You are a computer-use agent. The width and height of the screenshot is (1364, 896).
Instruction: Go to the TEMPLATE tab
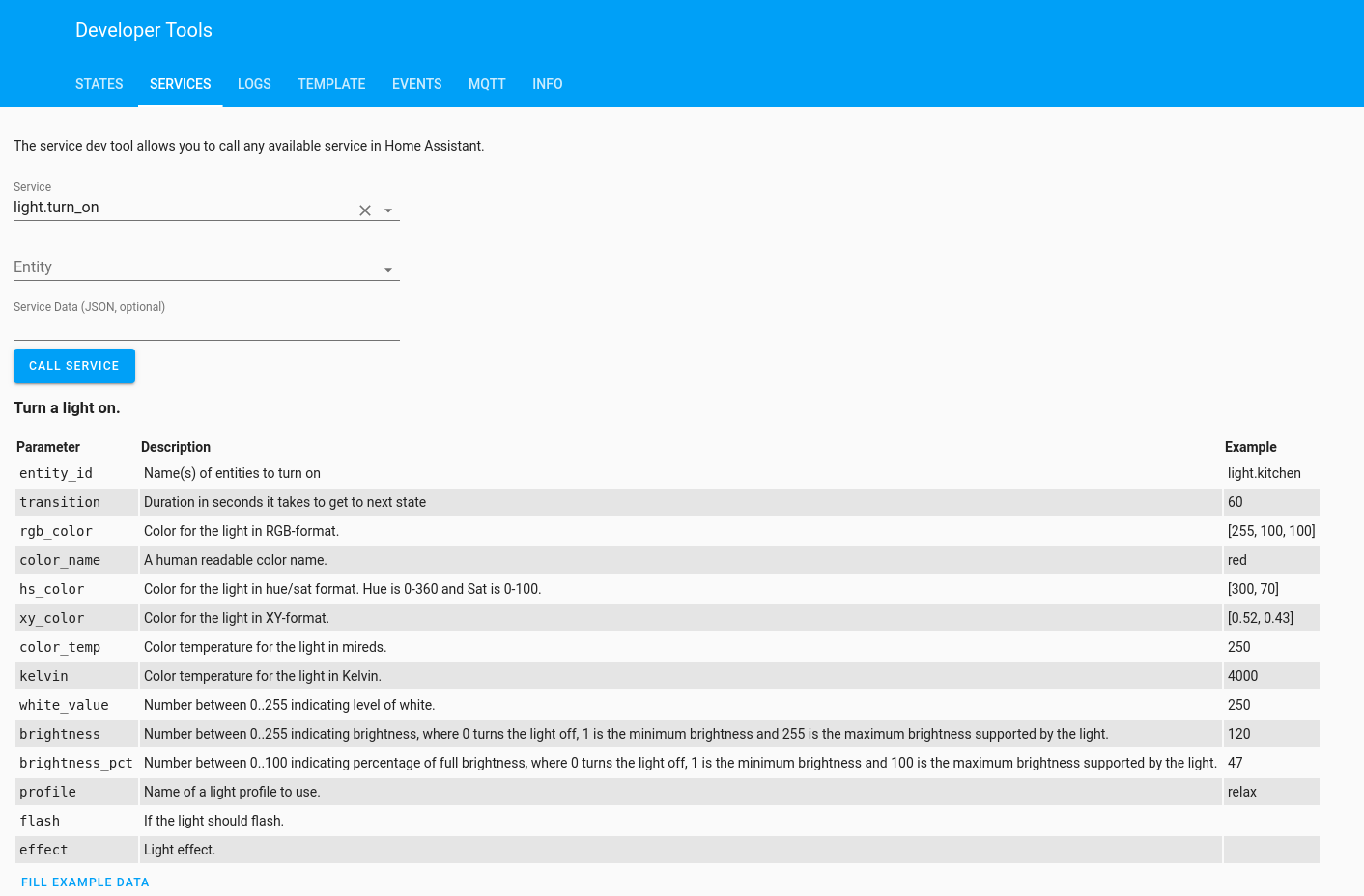tap(331, 84)
